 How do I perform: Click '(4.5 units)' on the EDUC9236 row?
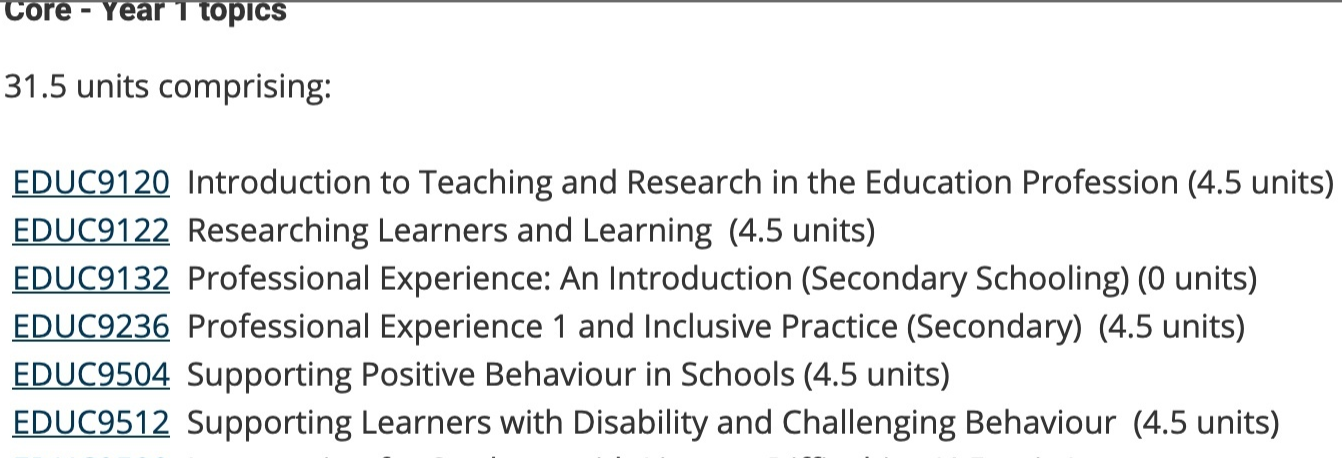[1171, 327]
